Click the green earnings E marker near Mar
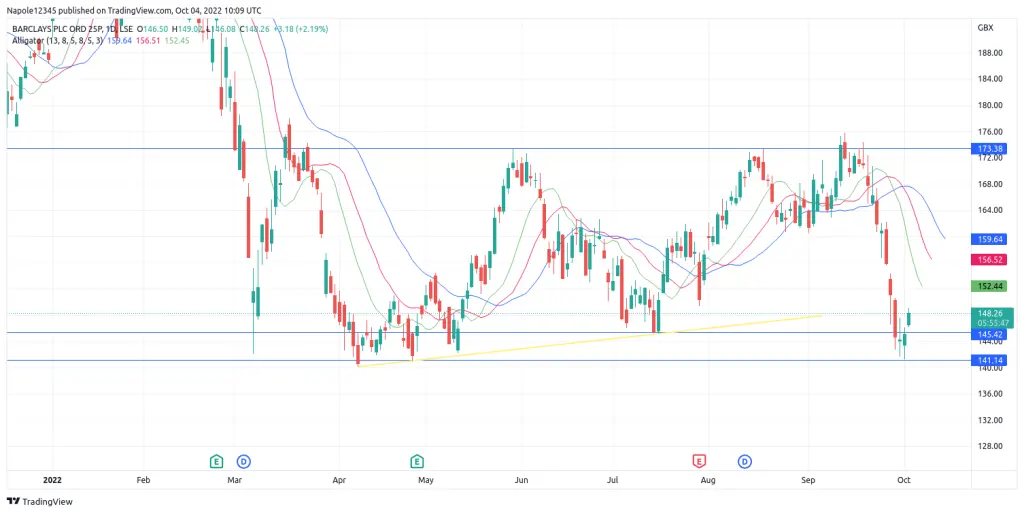This screenshot has width=1024, height=513. (x=216, y=462)
